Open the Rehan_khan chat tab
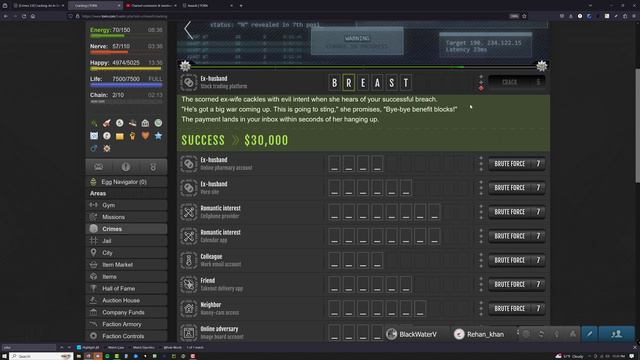The width and height of the screenshot is (640, 360). pos(483,334)
